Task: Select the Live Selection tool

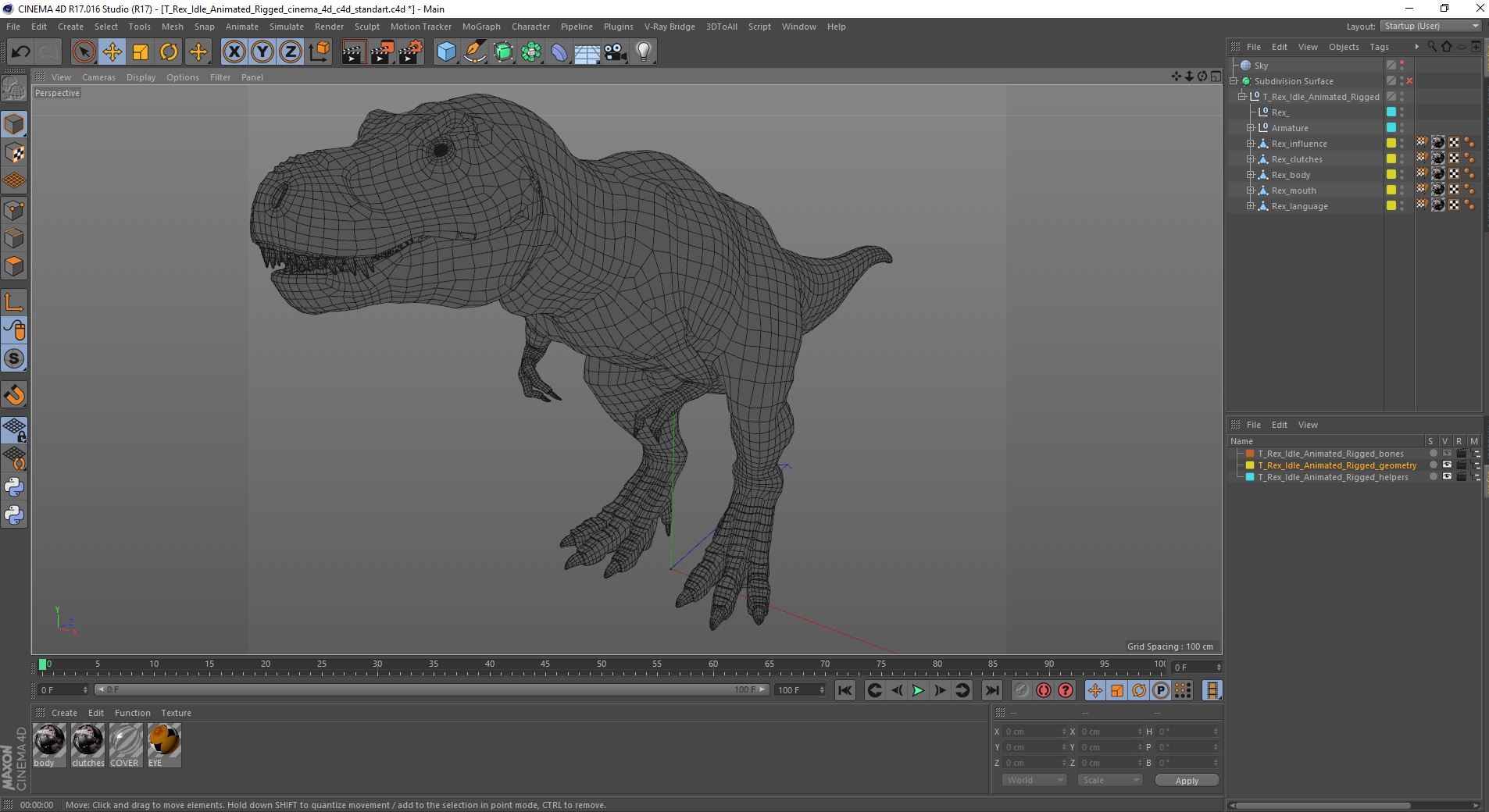Action: (x=84, y=52)
